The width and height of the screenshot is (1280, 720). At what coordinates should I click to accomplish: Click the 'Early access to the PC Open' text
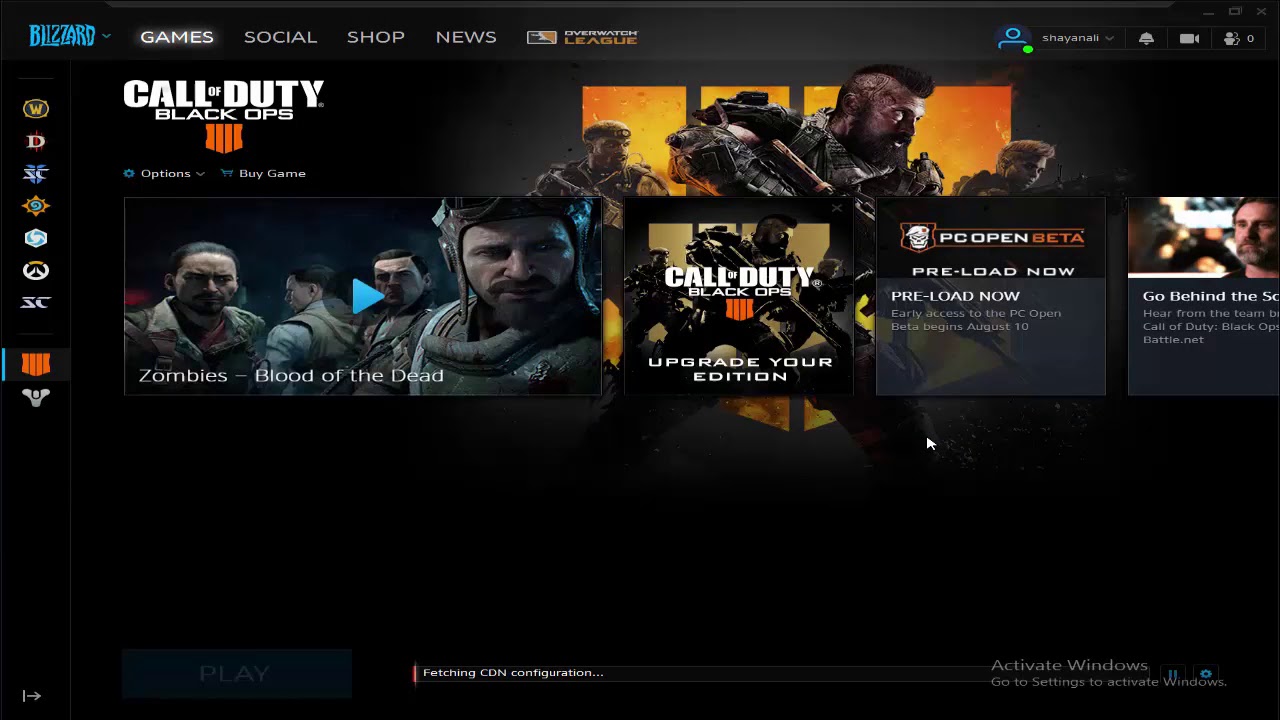[976, 313]
